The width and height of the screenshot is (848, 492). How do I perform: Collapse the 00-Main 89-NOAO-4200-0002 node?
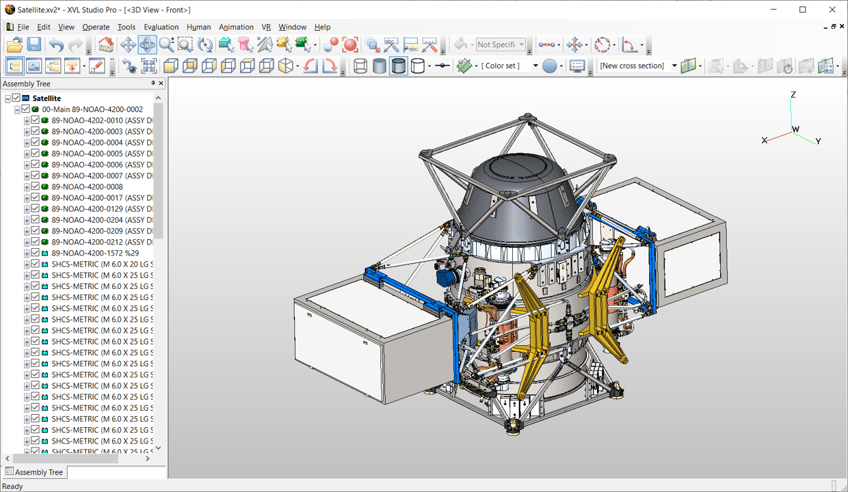(17, 110)
